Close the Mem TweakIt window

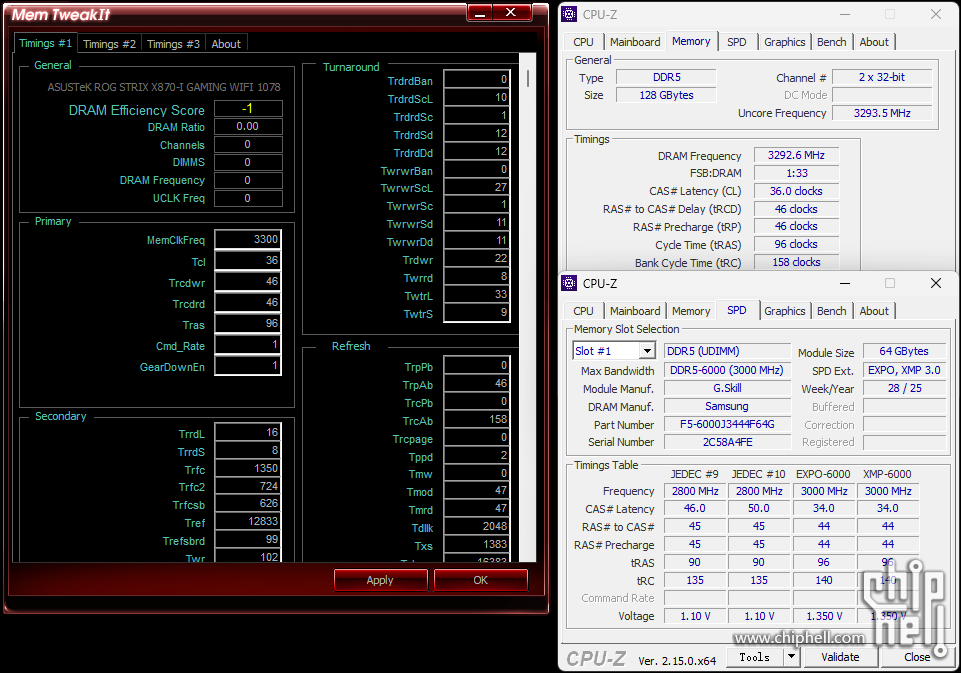(x=510, y=12)
